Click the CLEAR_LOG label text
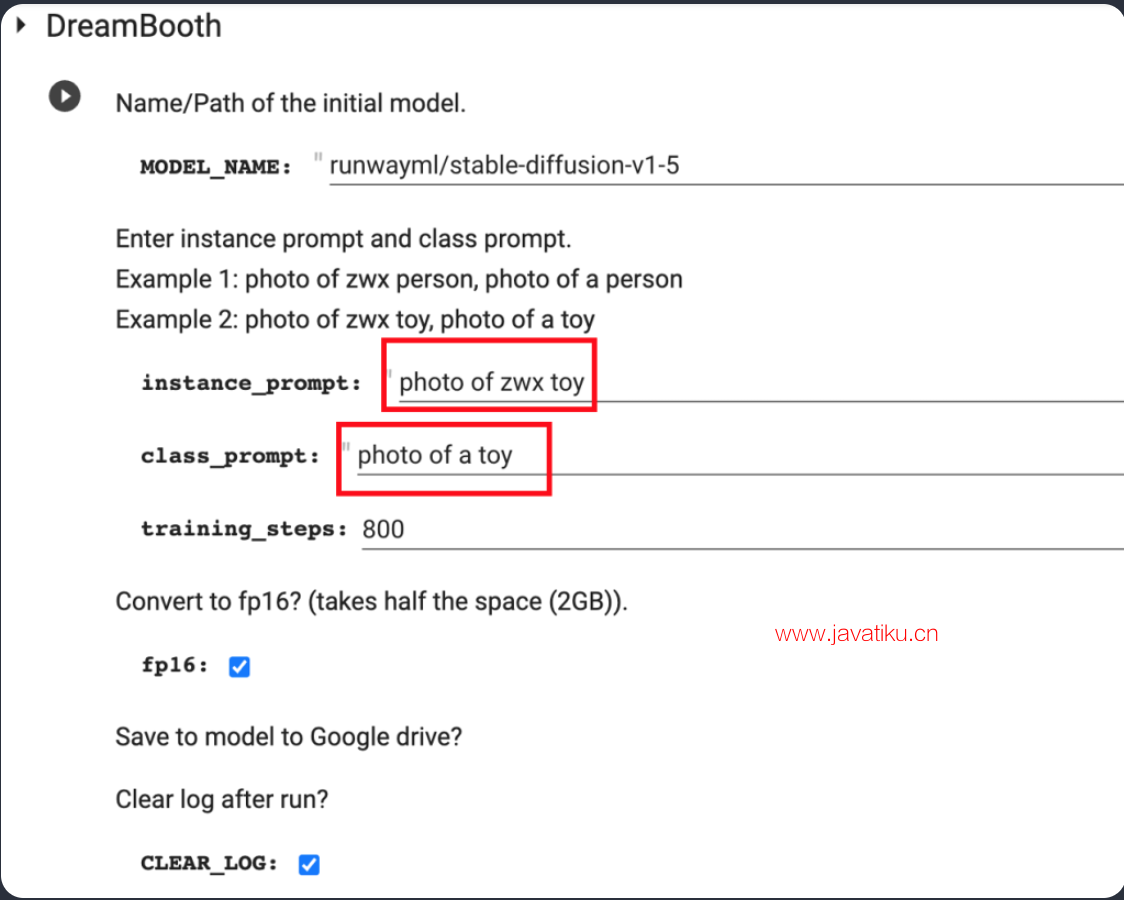This screenshot has width=1124, height=900. [209, 863]
